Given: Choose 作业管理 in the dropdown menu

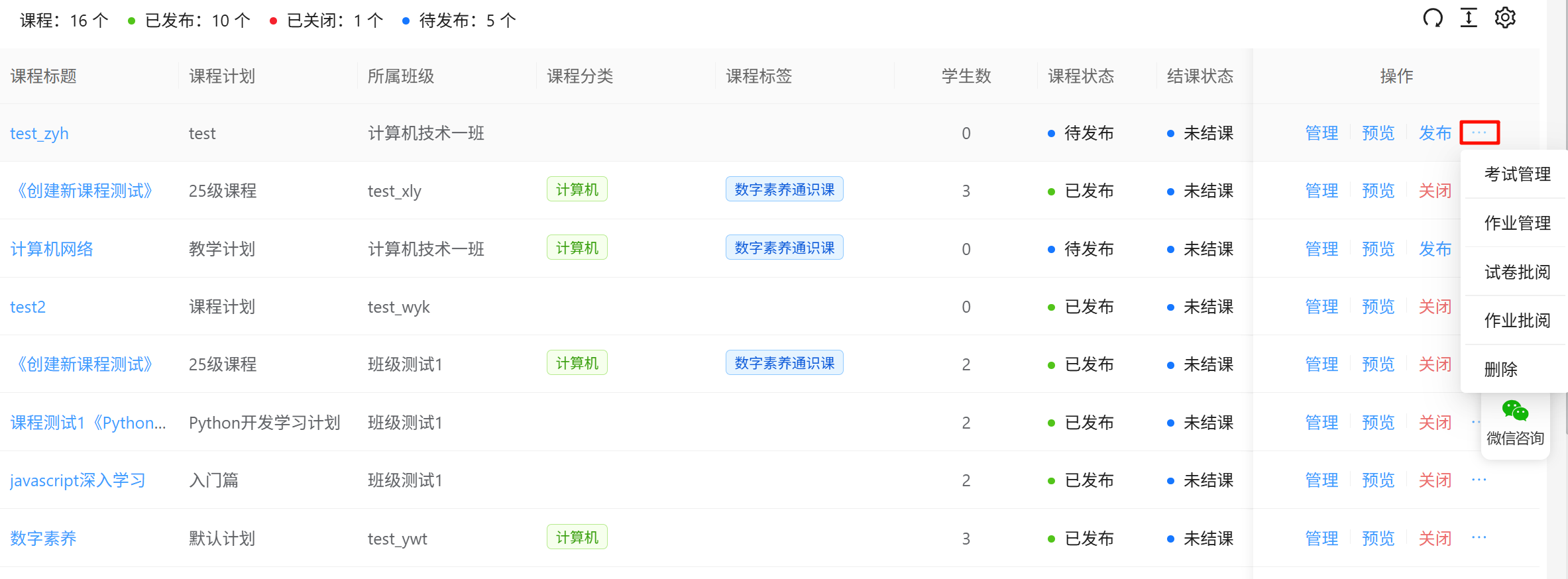Looking at the screenshot, I should (x=1517, y=223).
